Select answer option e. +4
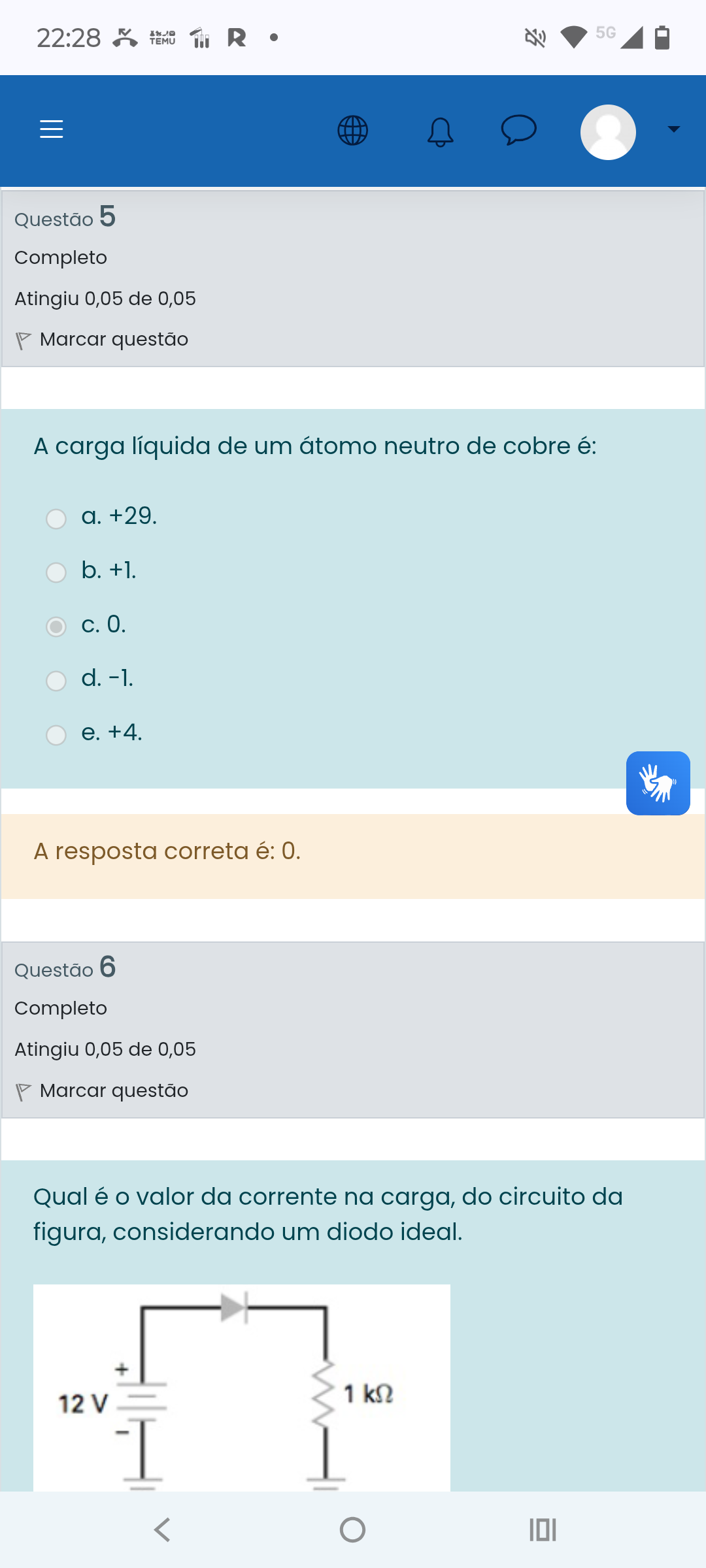Screen dimensions: 706x1568 tap(56, 735)
